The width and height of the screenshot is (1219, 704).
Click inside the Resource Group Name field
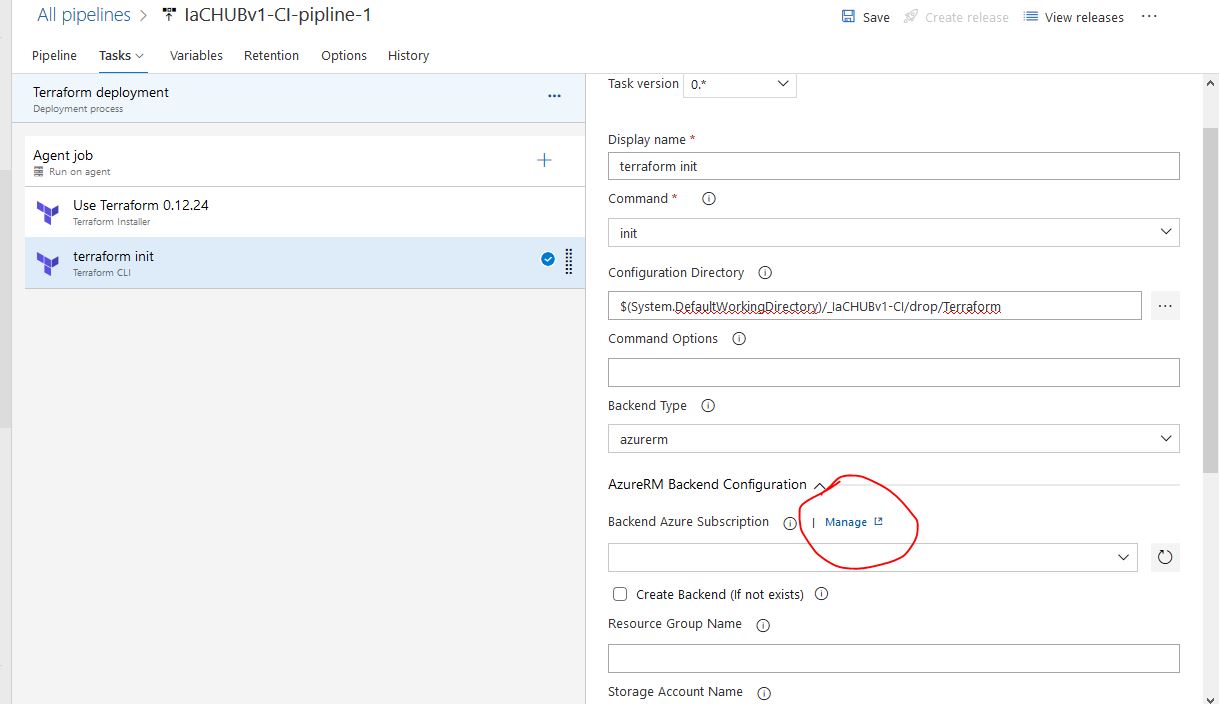point(893,657)
